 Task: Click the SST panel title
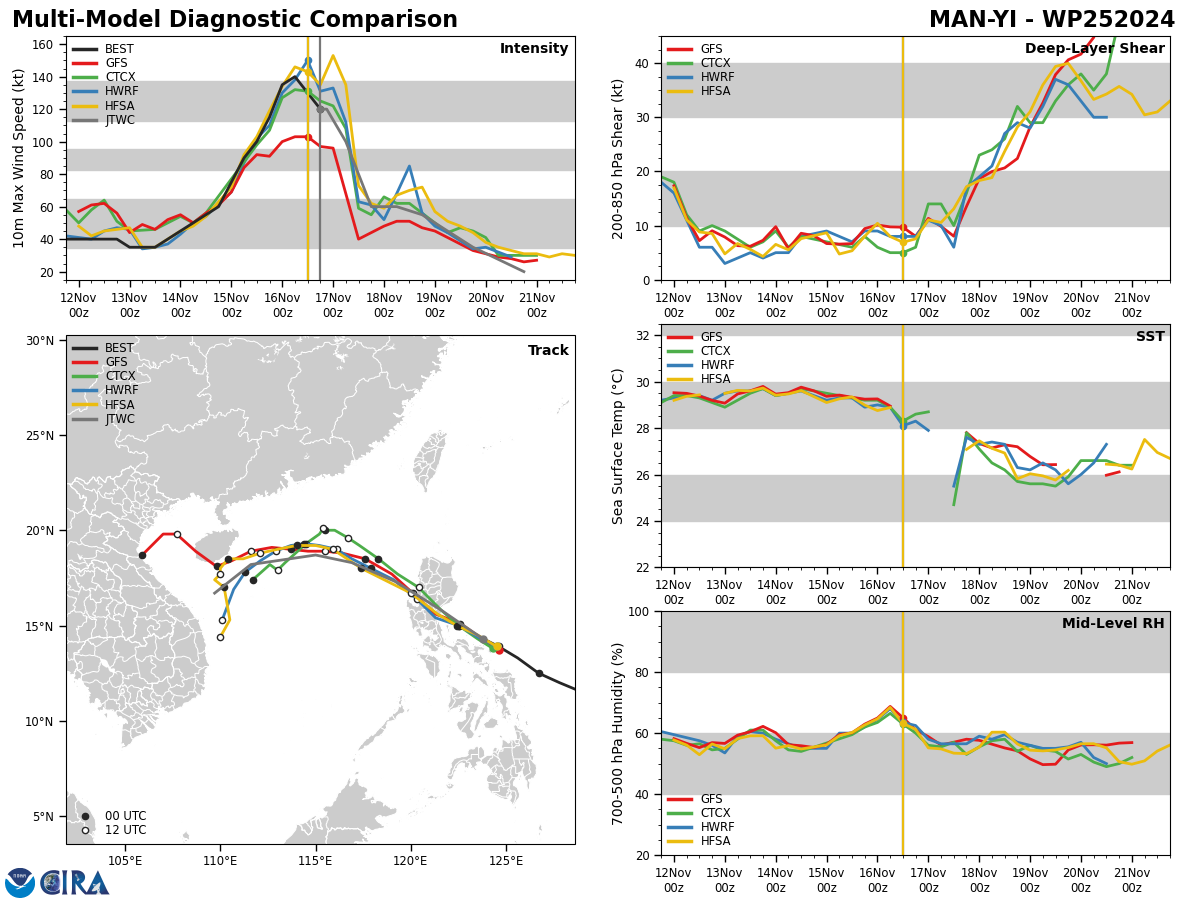(1150, 337)
